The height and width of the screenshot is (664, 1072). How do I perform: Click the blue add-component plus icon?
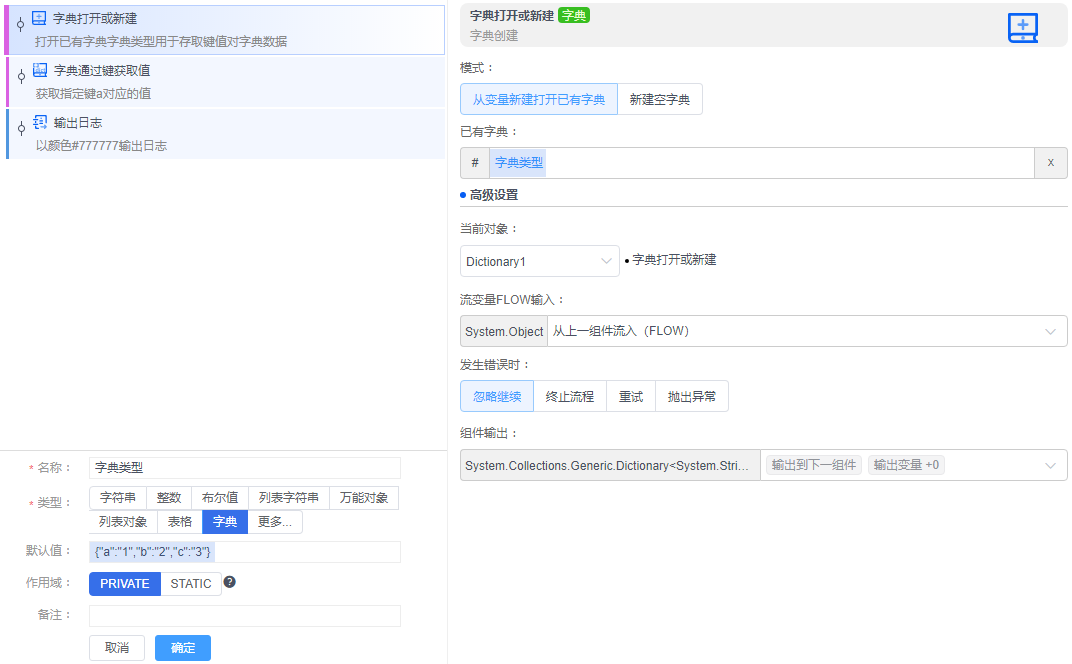point(1022,28)
